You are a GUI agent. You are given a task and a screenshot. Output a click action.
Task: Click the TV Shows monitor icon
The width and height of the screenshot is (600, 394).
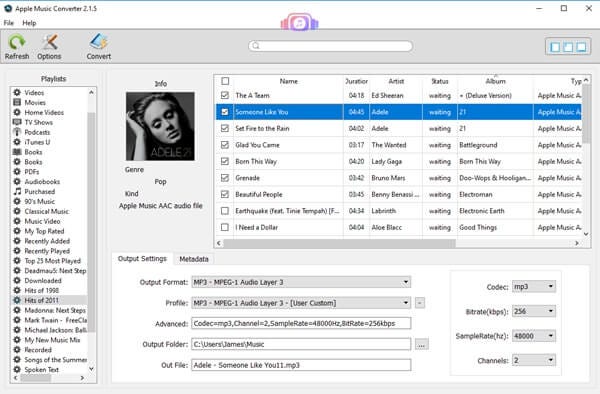pos(17,122)
